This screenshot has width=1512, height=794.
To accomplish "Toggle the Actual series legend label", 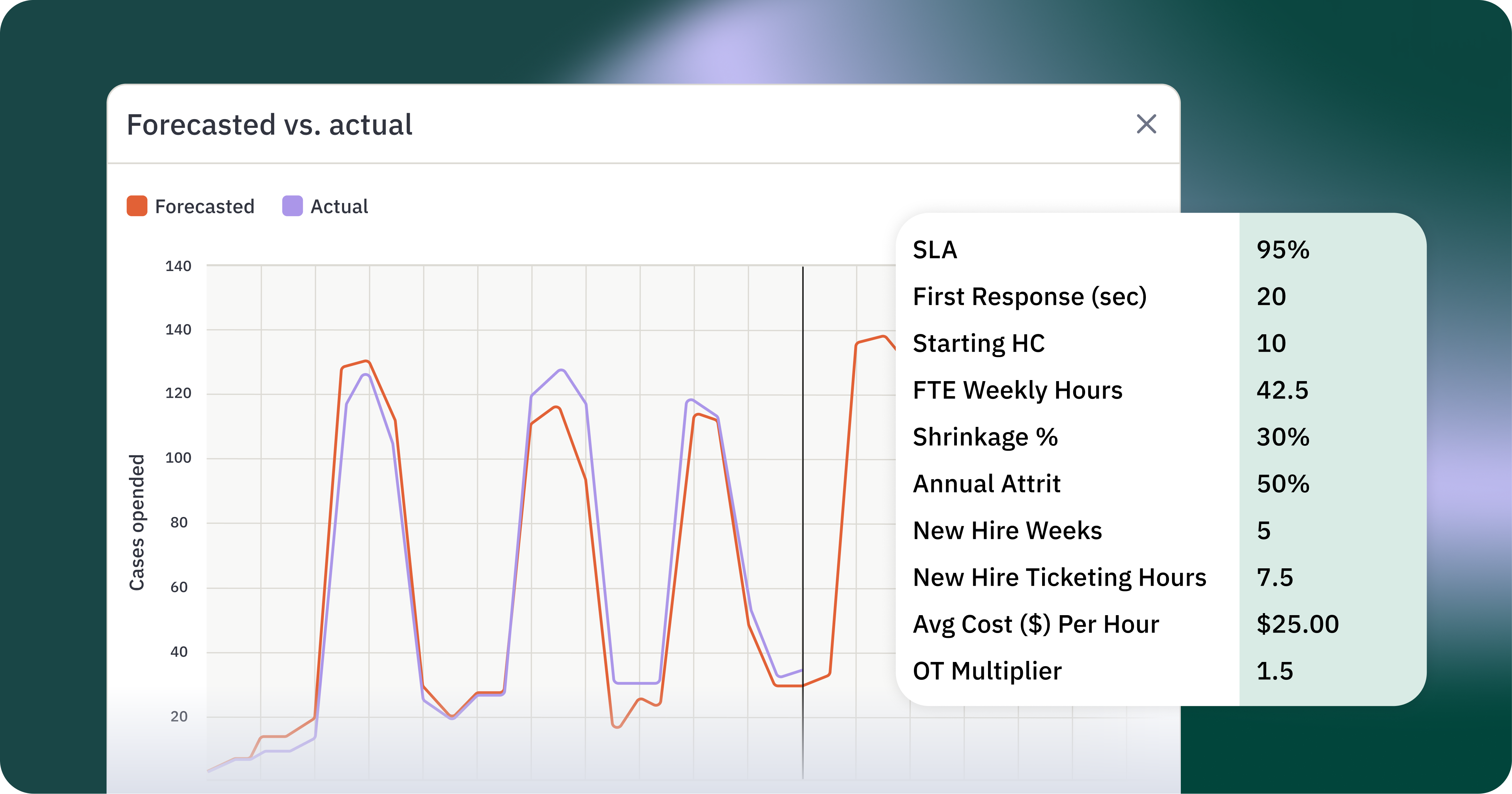I will coord(339,206).
